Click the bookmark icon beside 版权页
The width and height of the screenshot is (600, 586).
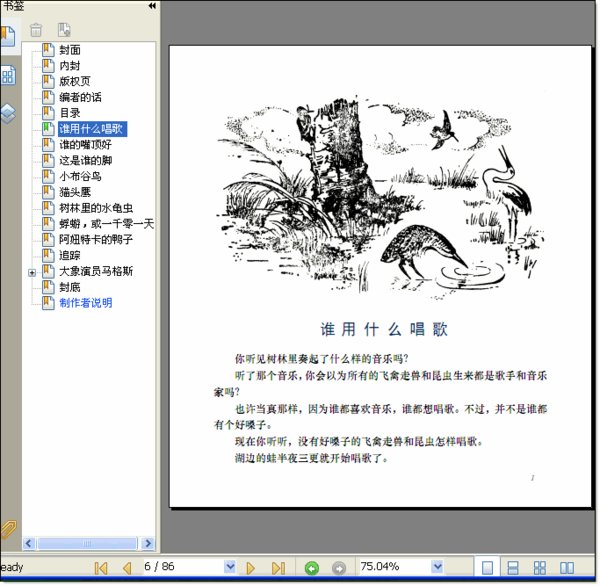(x=48, y=81)
